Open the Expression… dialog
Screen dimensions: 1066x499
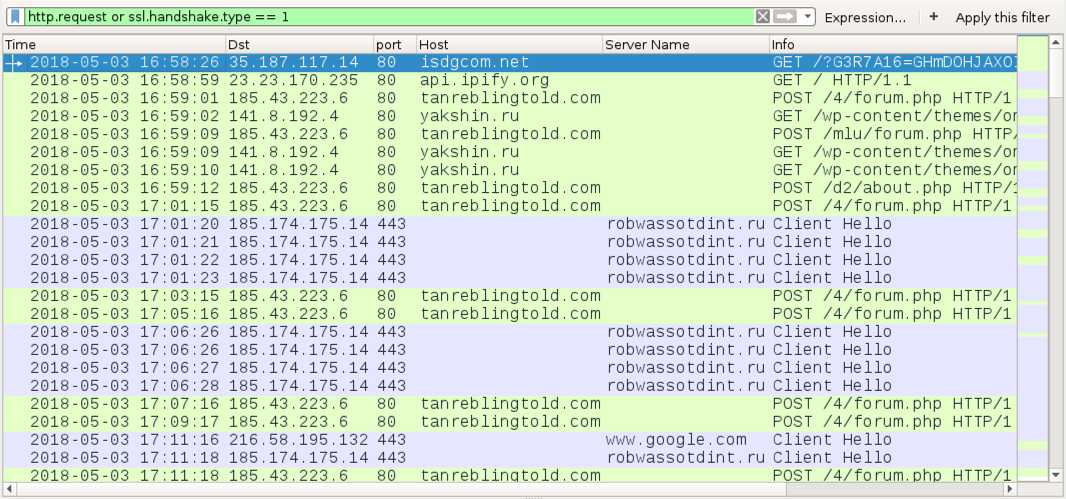click(865, 18)
